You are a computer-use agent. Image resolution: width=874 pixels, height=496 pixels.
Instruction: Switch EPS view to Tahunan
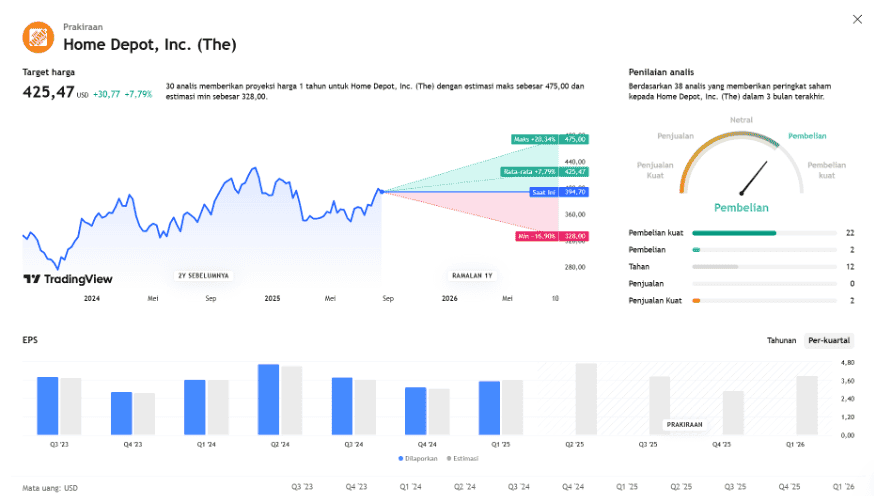tap(781, 341)
